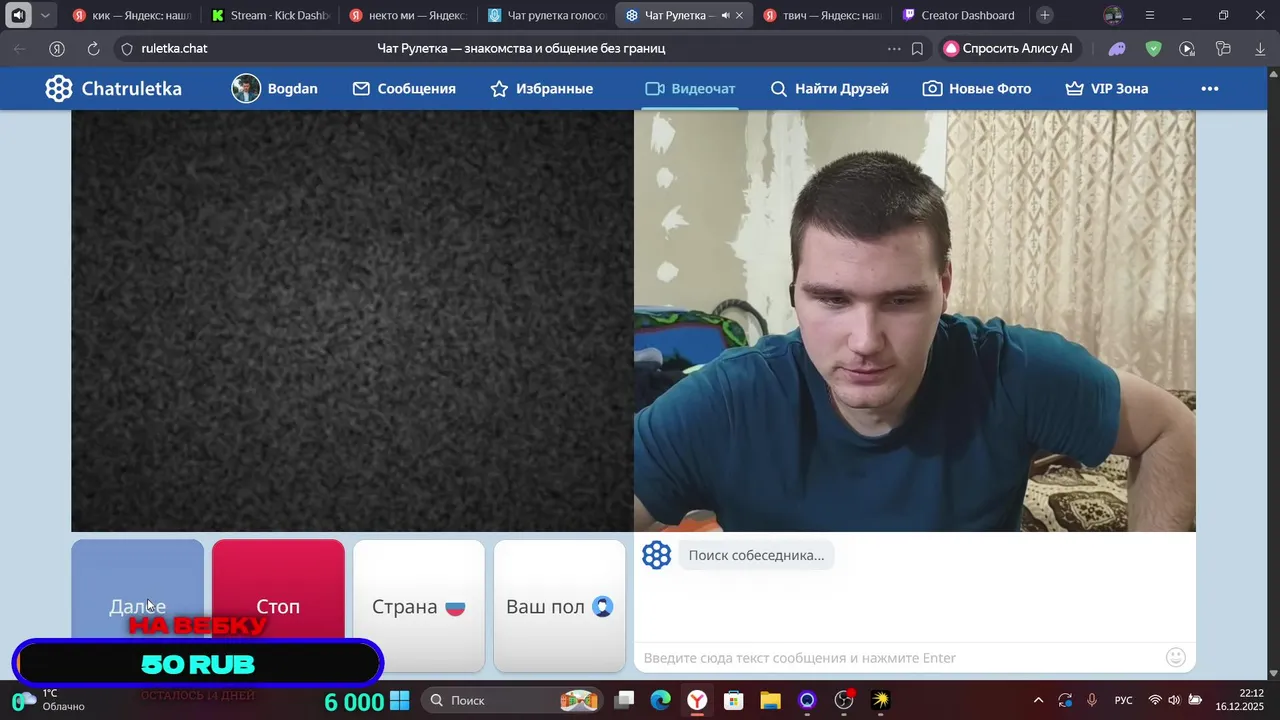Expand the tab groups dropdown arrow
Image resolution: width=1280 pixels, height=720 pixels.
pos(45,15)
